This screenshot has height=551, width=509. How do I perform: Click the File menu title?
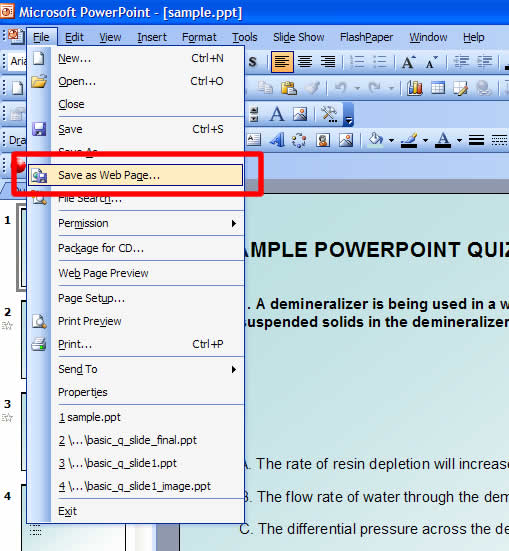(41, 37)
